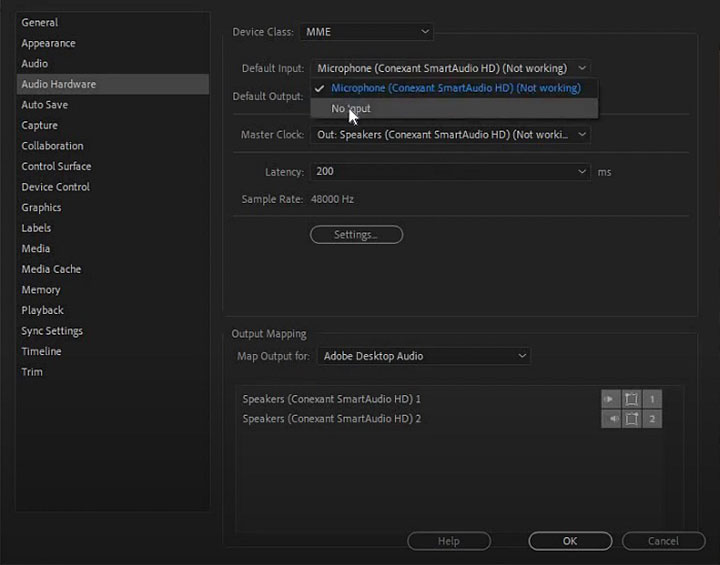This screenshot has width=720, height=565.
Task: Click the left speaker icon for Speakers 1
Action: (610, 399)
